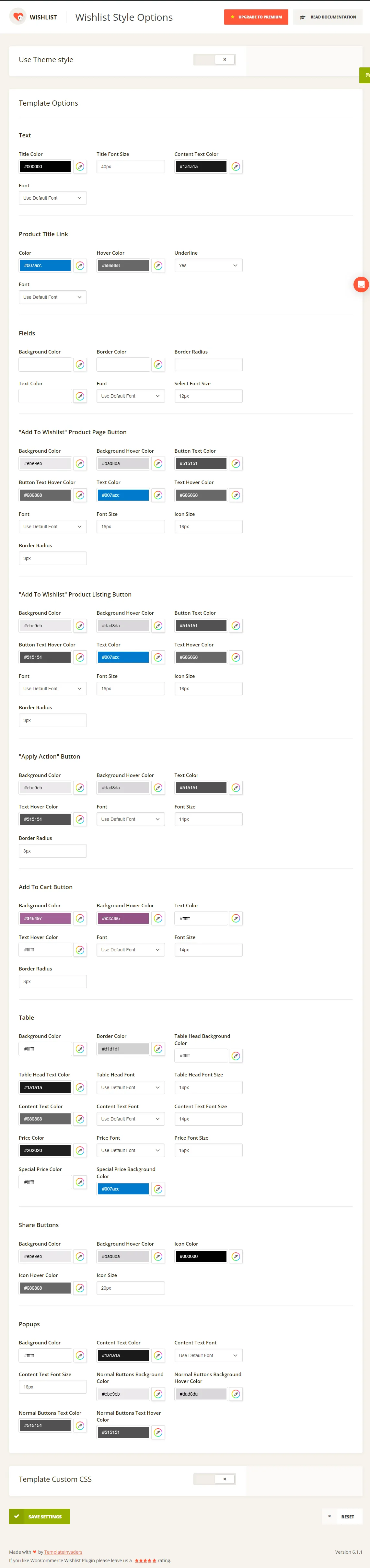The height and width of the screenshot is (1568, 370).
Task: Open picker icon for Add To Cart Text Hover Color
Action: pos(80,950)
